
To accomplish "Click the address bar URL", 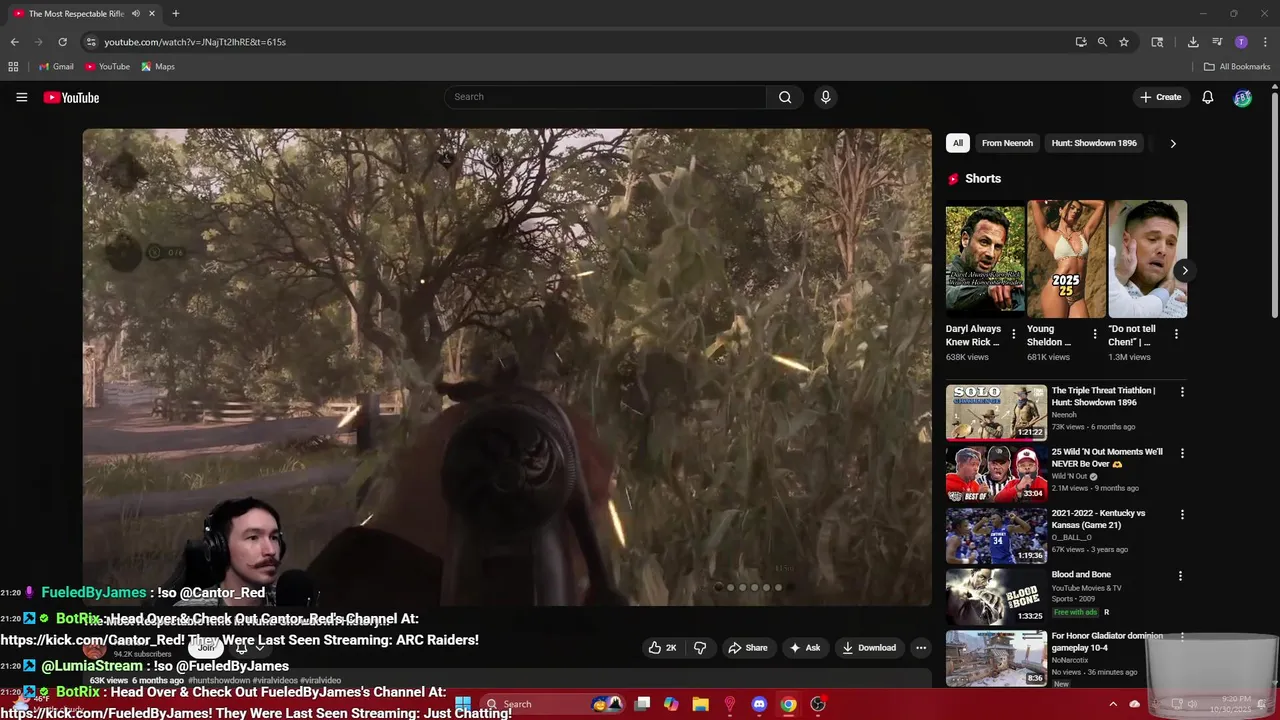I will coord(195,42).
